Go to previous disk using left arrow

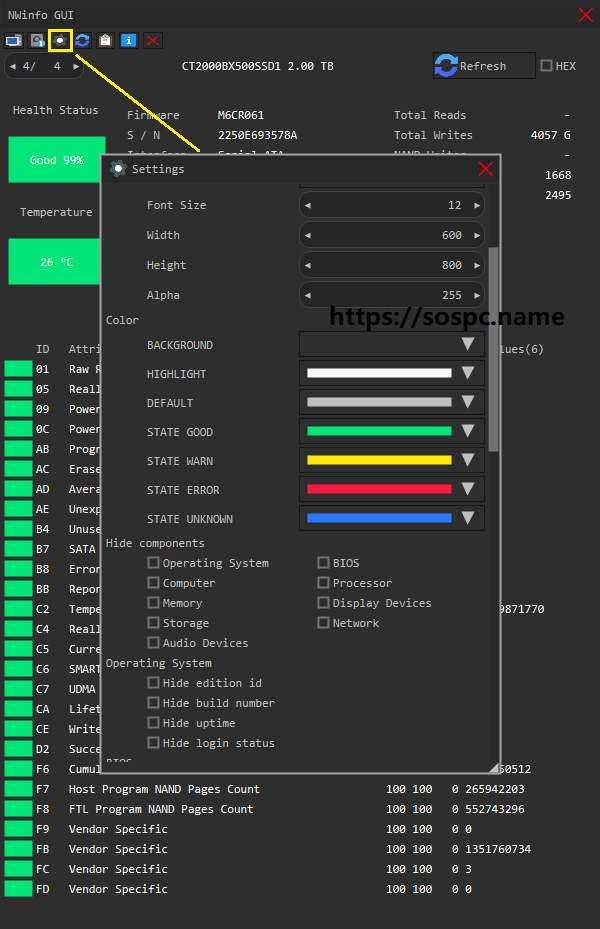(x=11, y=66)
